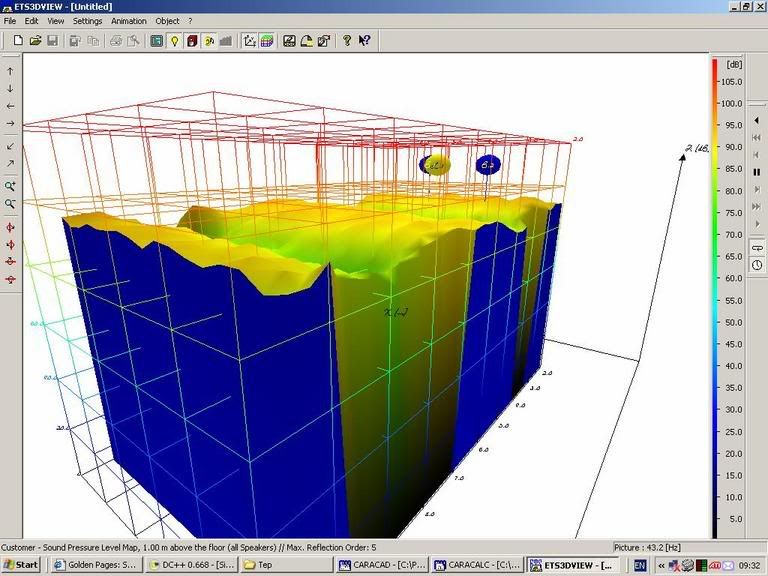Viewport: 768px width, 576px height.
Task: Click the Windows Start button
Action: click(x=21, y=565)
